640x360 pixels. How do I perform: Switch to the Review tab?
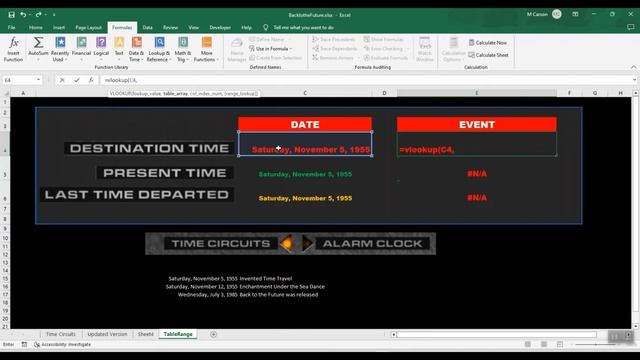[170, 27]
